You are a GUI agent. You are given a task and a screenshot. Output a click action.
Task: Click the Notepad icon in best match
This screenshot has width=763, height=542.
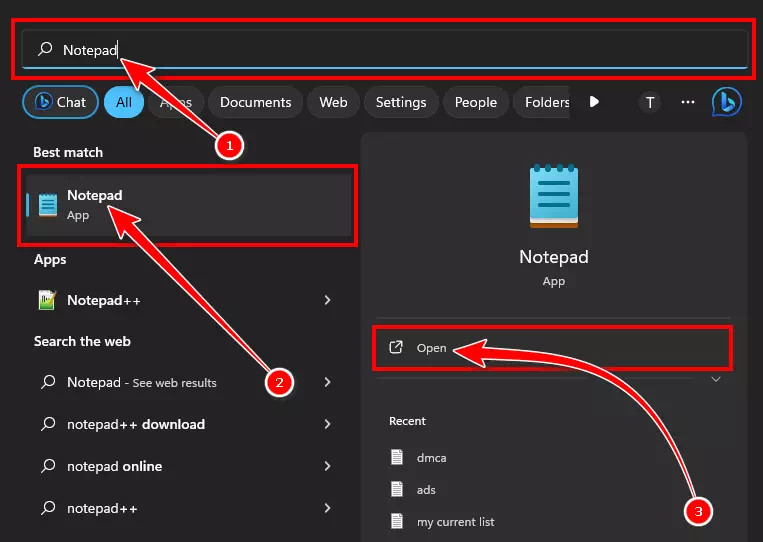(x=48, y=205)
